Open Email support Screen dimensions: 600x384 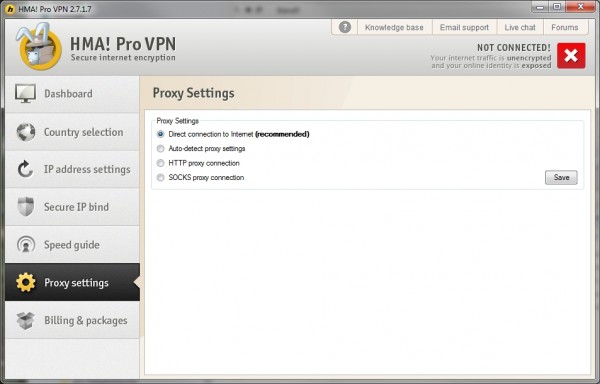click(x=464, y=28)
